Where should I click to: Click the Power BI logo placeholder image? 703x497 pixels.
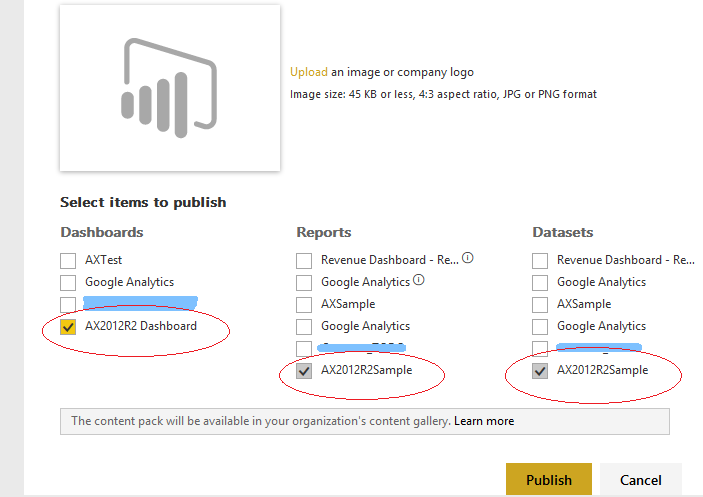click(170, 88)
